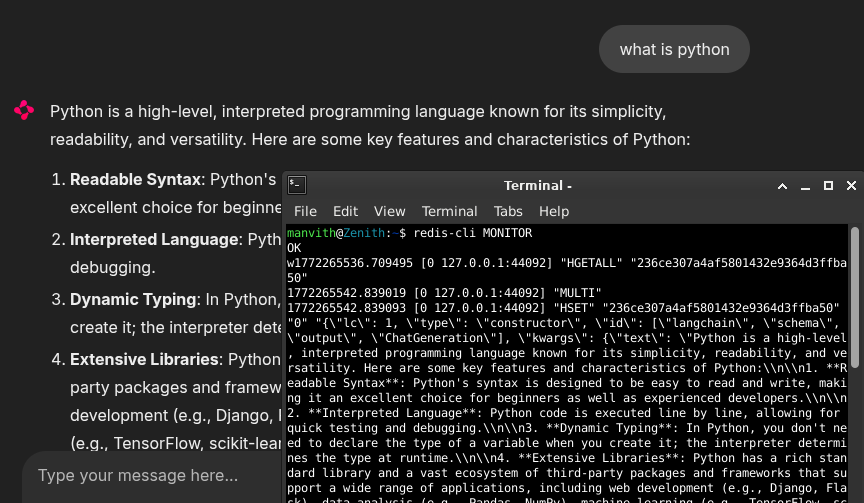
Task: Click the 'Terminal -' window title
Action: point(538,186)
